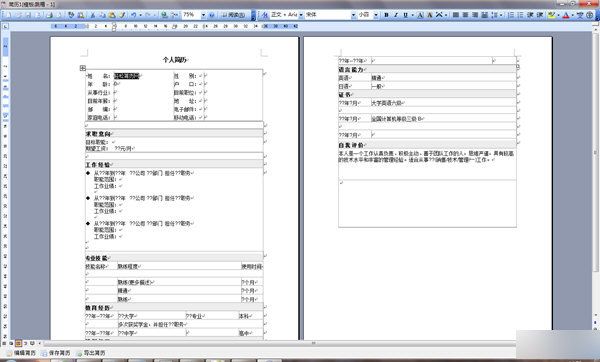Open the Styles and Formatting pane icon

pyautogui.click(x=265, y=15)
